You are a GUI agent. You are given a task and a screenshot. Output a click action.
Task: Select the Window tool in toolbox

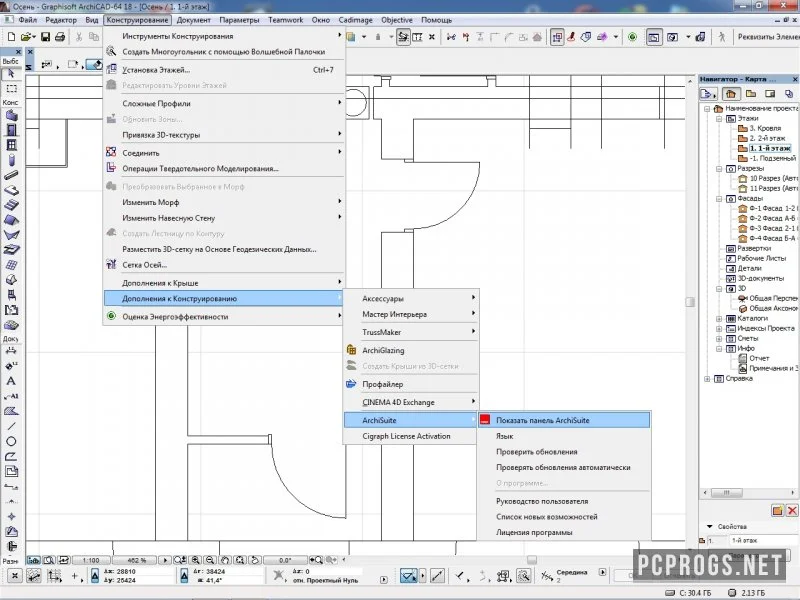tap(11, 145)
